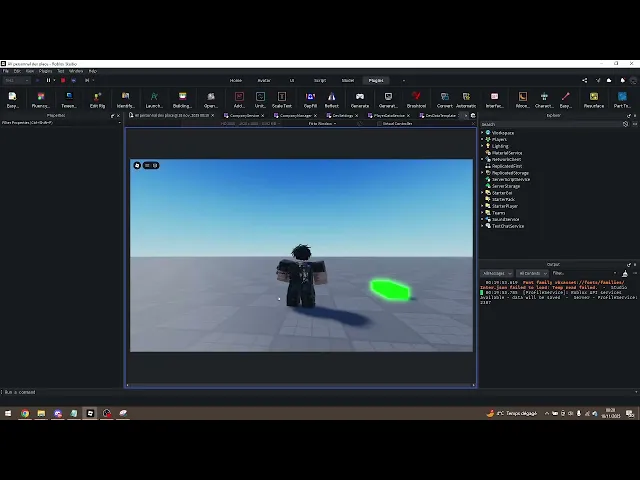
Task: Open the Scale Text plugin
Action: (282, 100)
